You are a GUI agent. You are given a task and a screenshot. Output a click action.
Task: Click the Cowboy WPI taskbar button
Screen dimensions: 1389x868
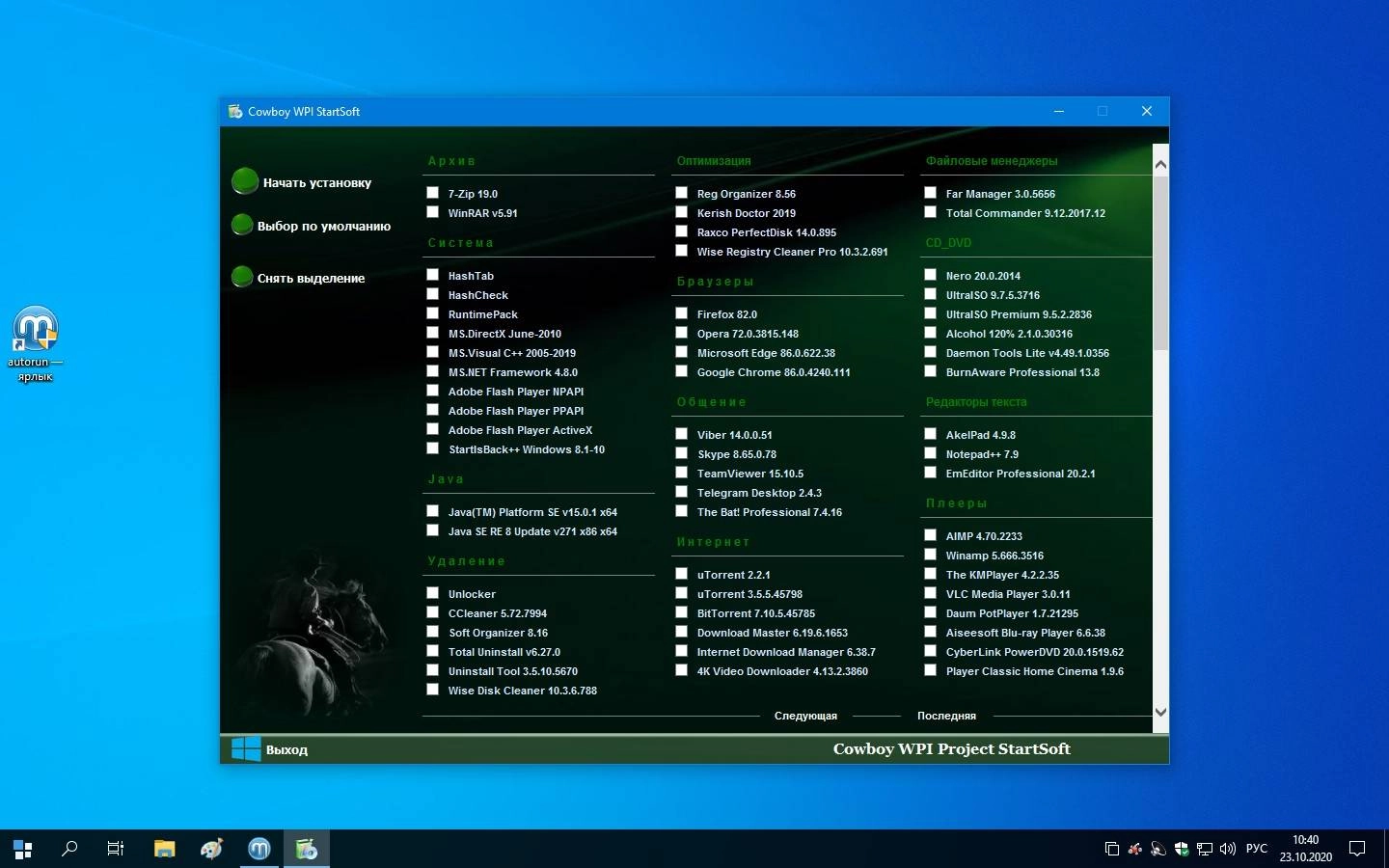tap(307, 849)
